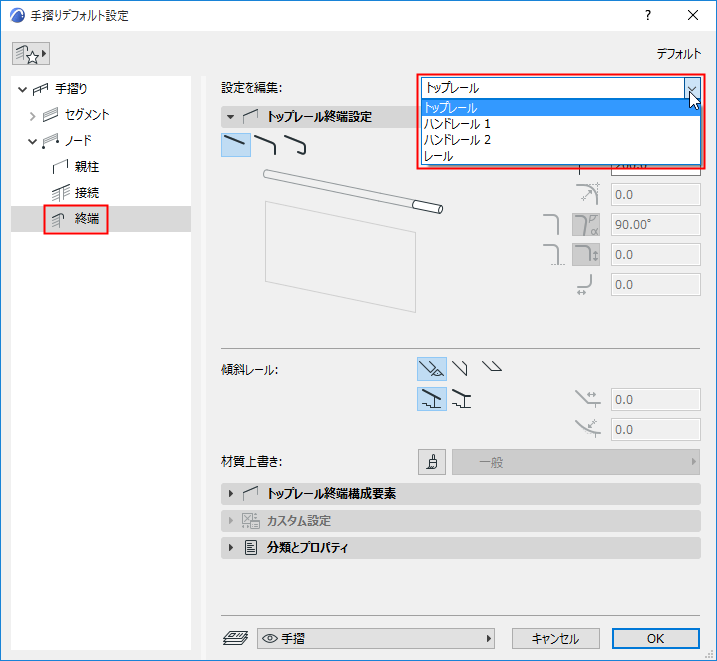Toggle the ending angle mode button
This screenshot has height=661, width=717.
click(x=586, y=224)
